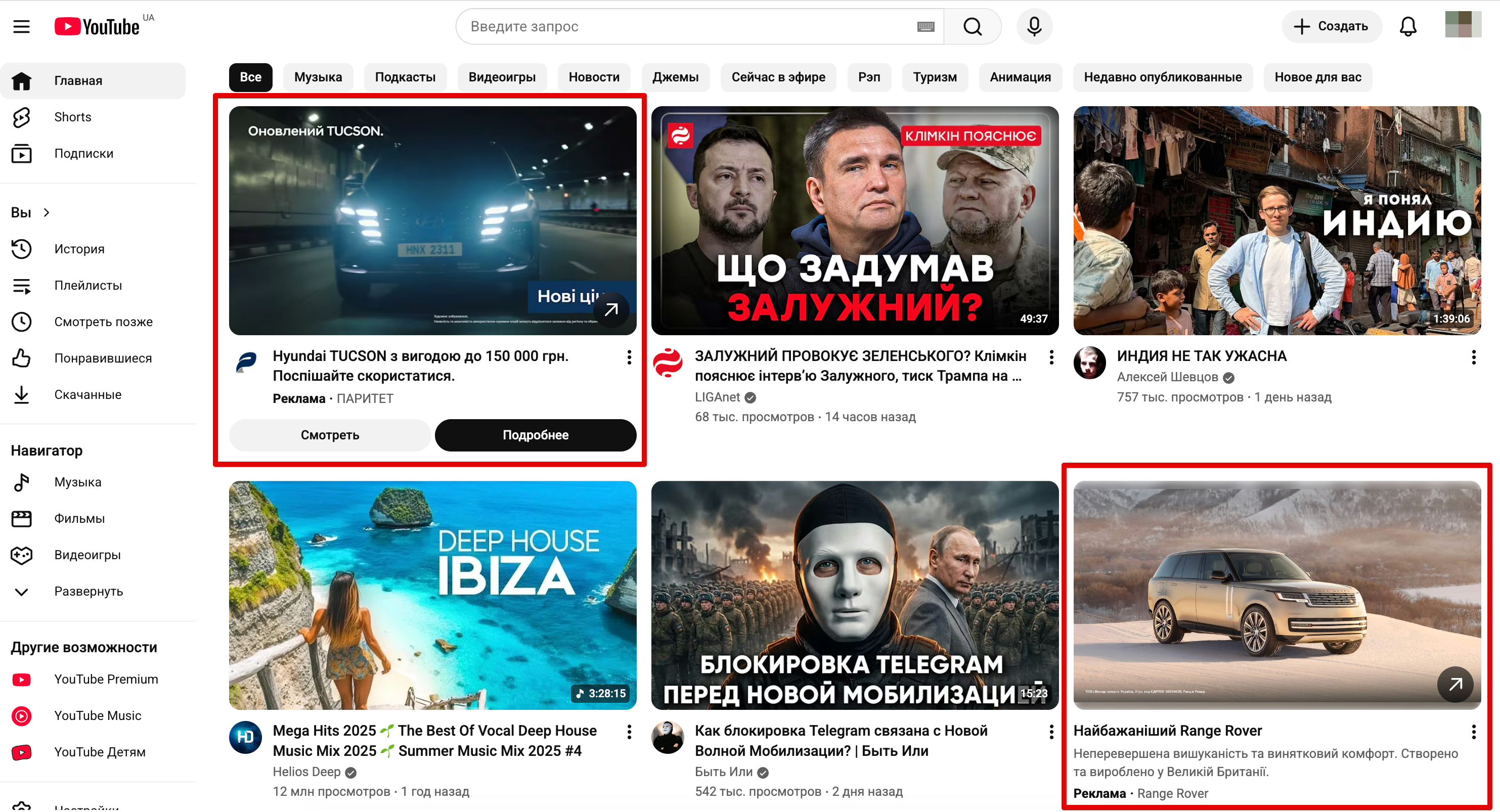Expand the Вы section chevron

(47, 212)
